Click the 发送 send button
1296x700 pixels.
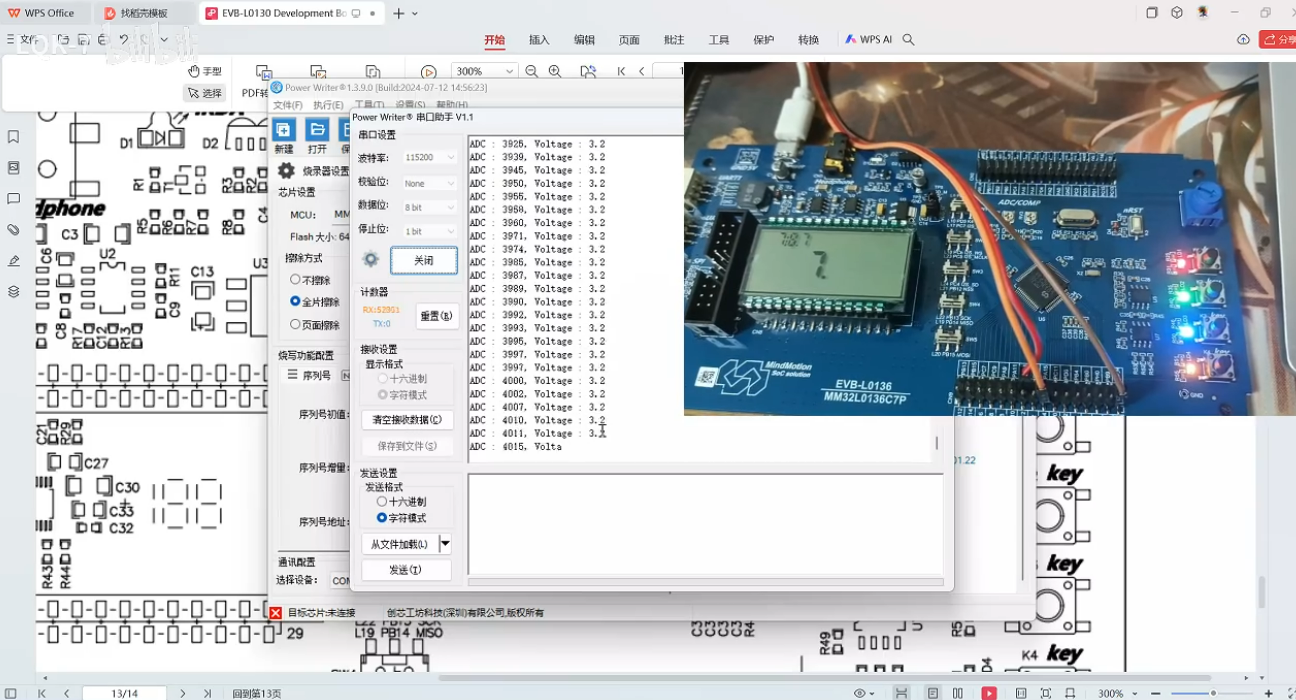click(405, 570)
